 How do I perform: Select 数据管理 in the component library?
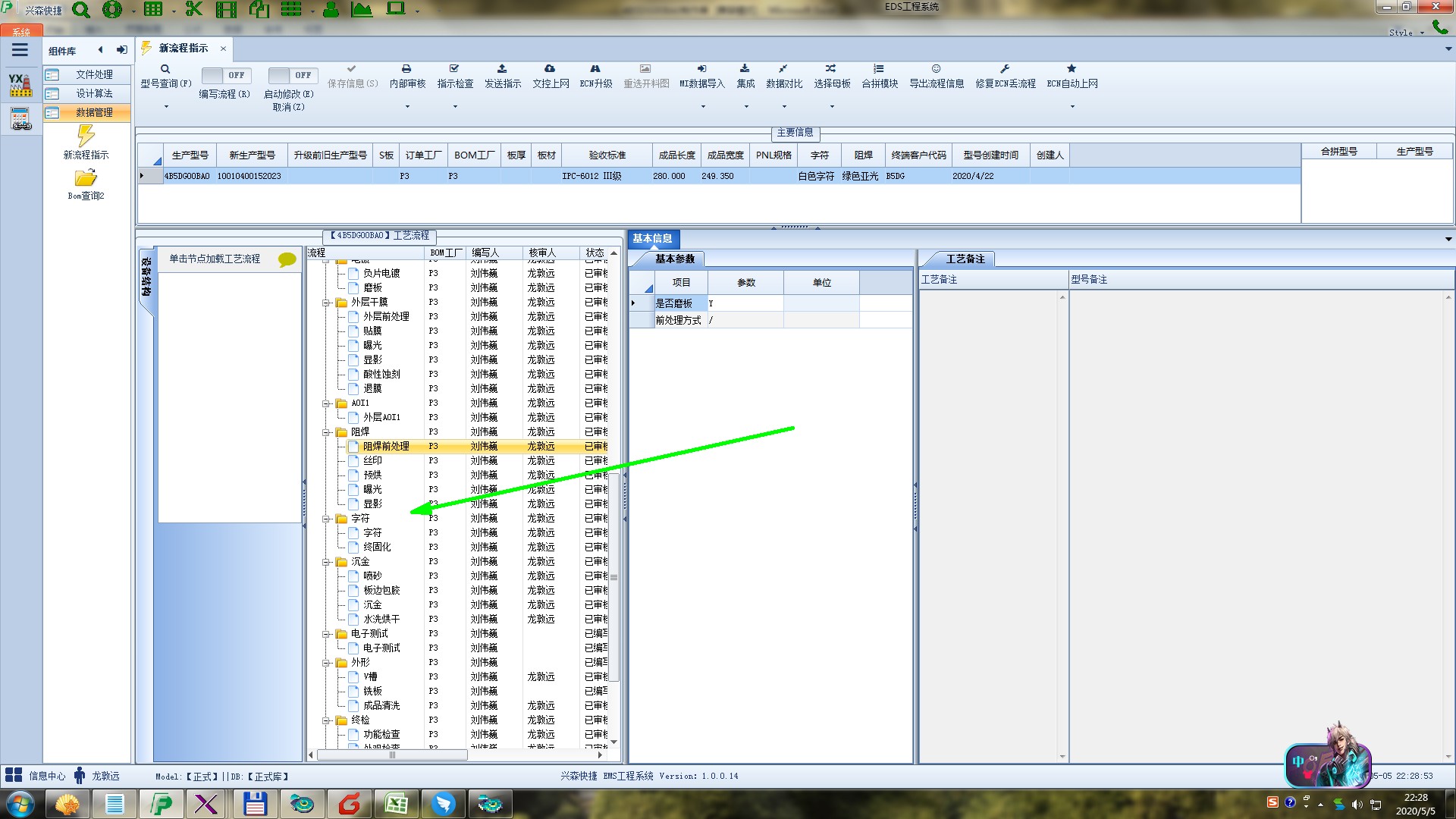pyautogui.click(x=94, y=112)
